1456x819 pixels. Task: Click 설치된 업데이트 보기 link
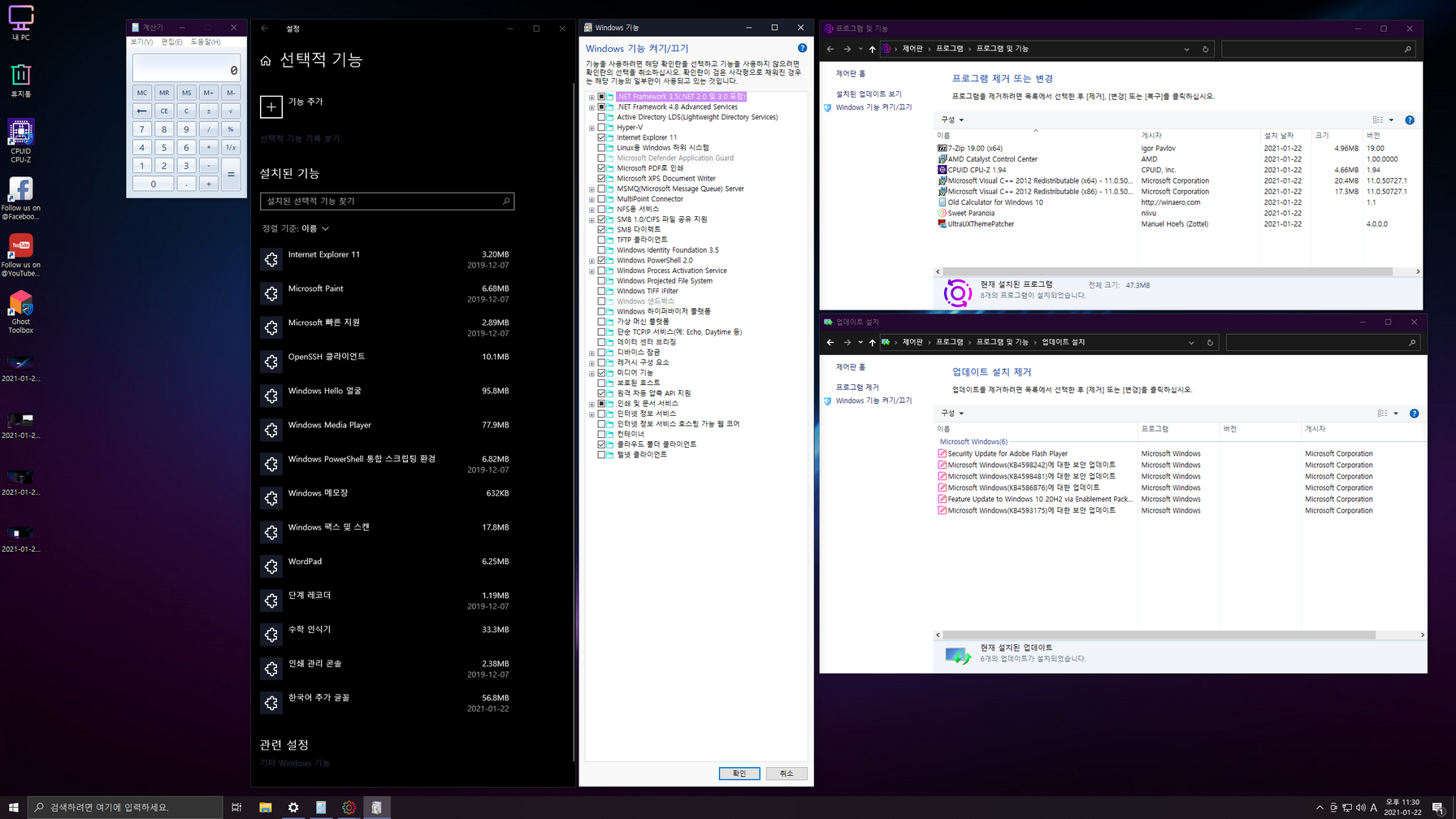[x=869, y=94]
